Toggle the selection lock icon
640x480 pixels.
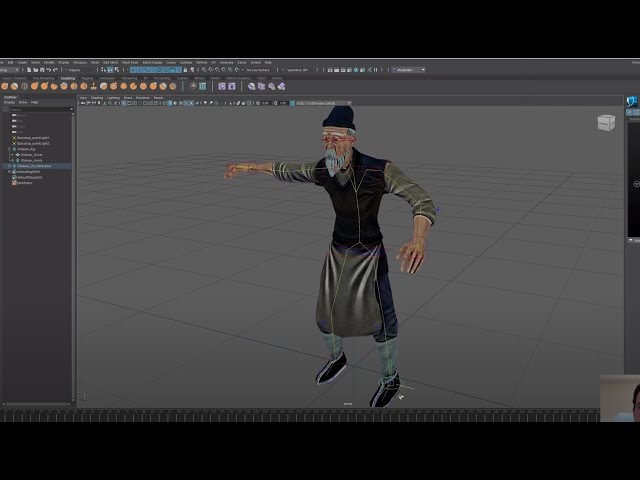(185, 70)
